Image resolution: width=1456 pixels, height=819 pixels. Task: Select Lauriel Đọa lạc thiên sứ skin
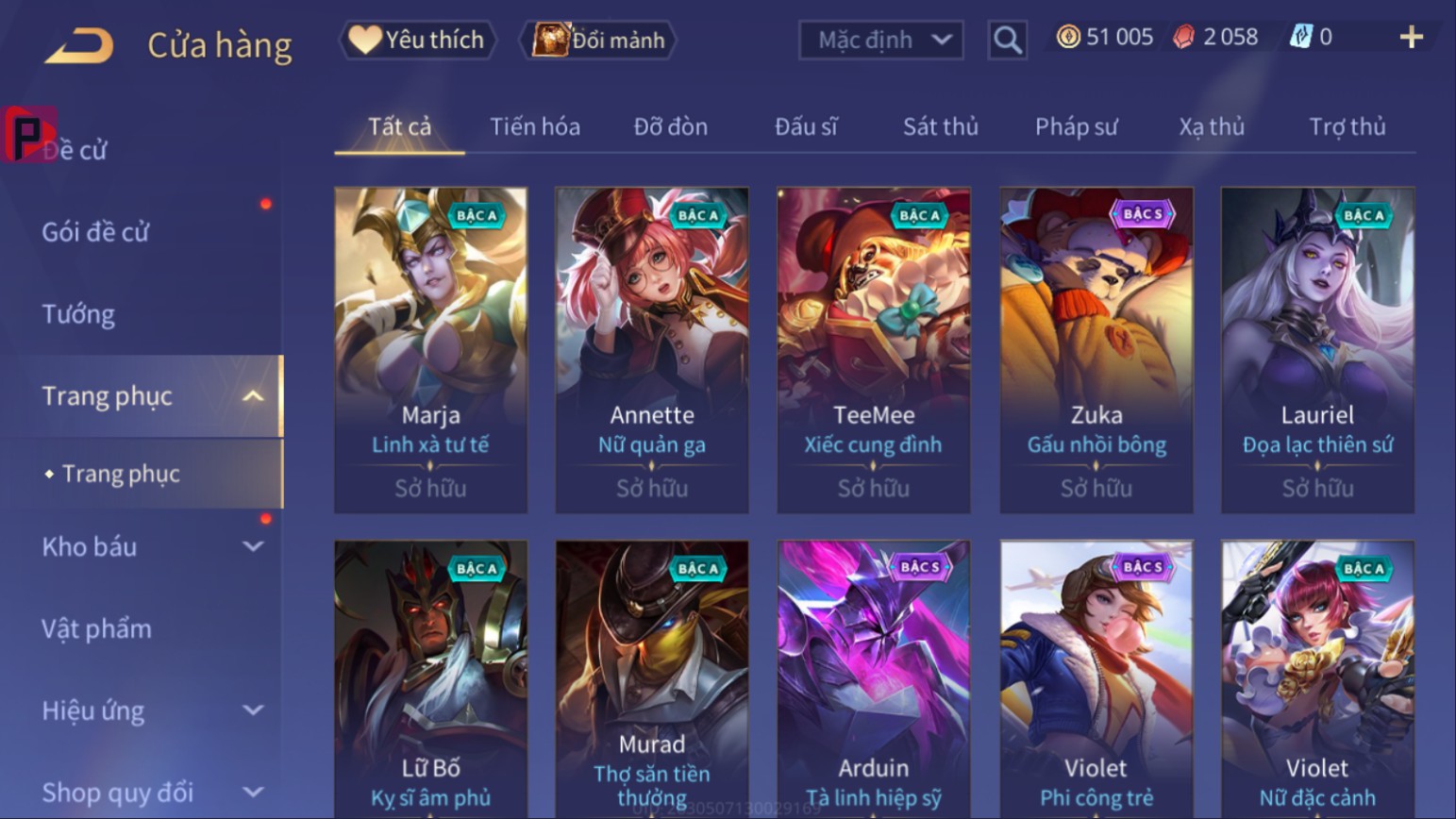pyautogui.click(x=1317, y=350)
